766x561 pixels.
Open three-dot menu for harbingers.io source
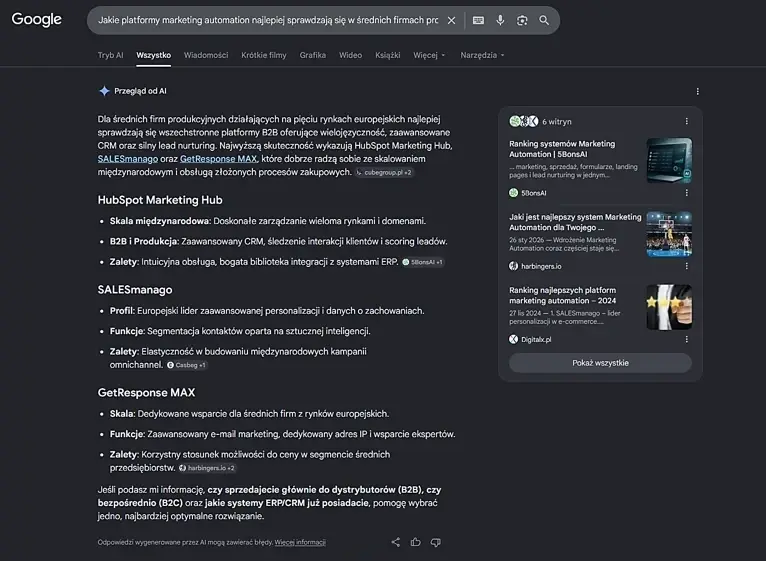point(686,266)
